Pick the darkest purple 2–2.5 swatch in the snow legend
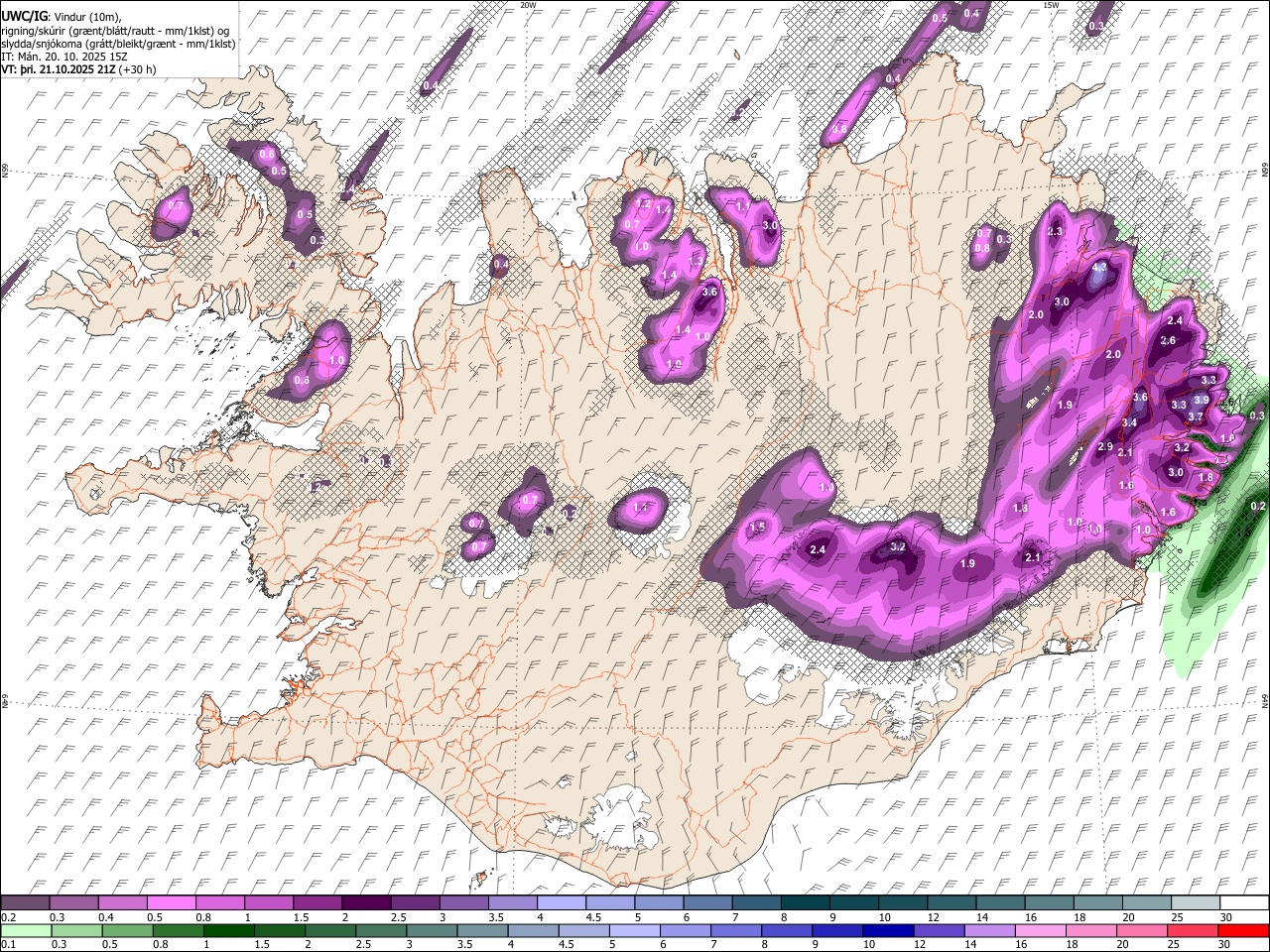1270x952 pixels. click(x=366, y=903)
